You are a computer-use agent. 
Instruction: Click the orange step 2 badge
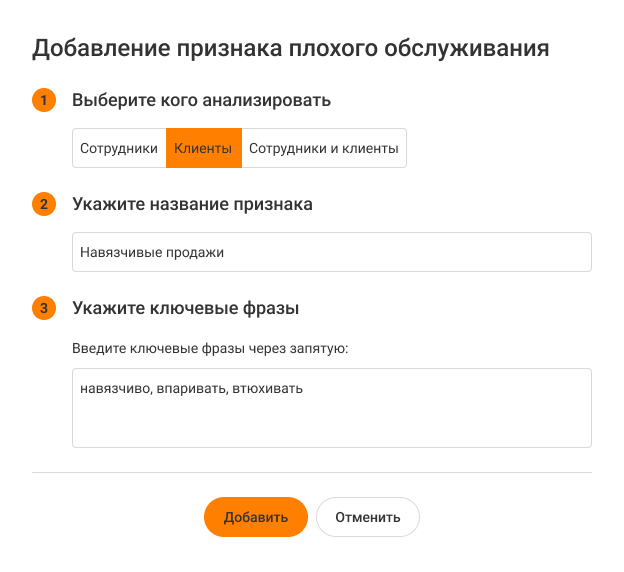(x=44, y=204)
